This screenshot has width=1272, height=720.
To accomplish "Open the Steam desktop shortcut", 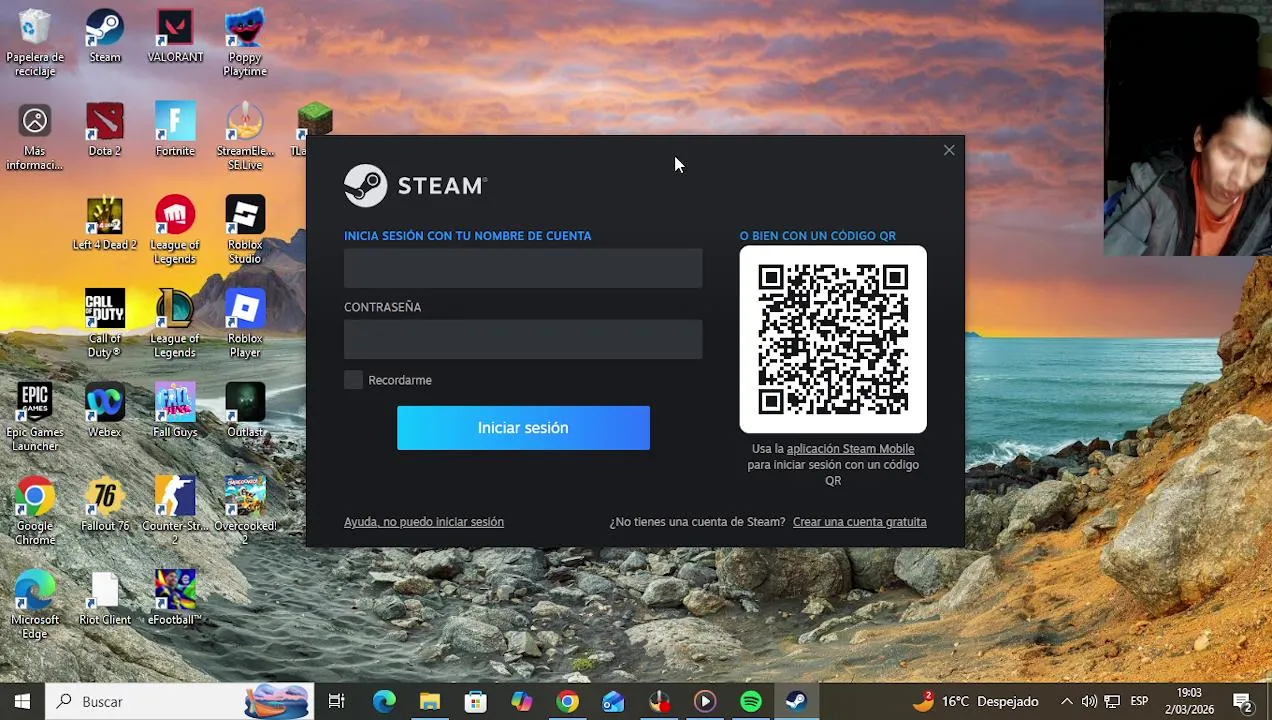I will 105,37.
